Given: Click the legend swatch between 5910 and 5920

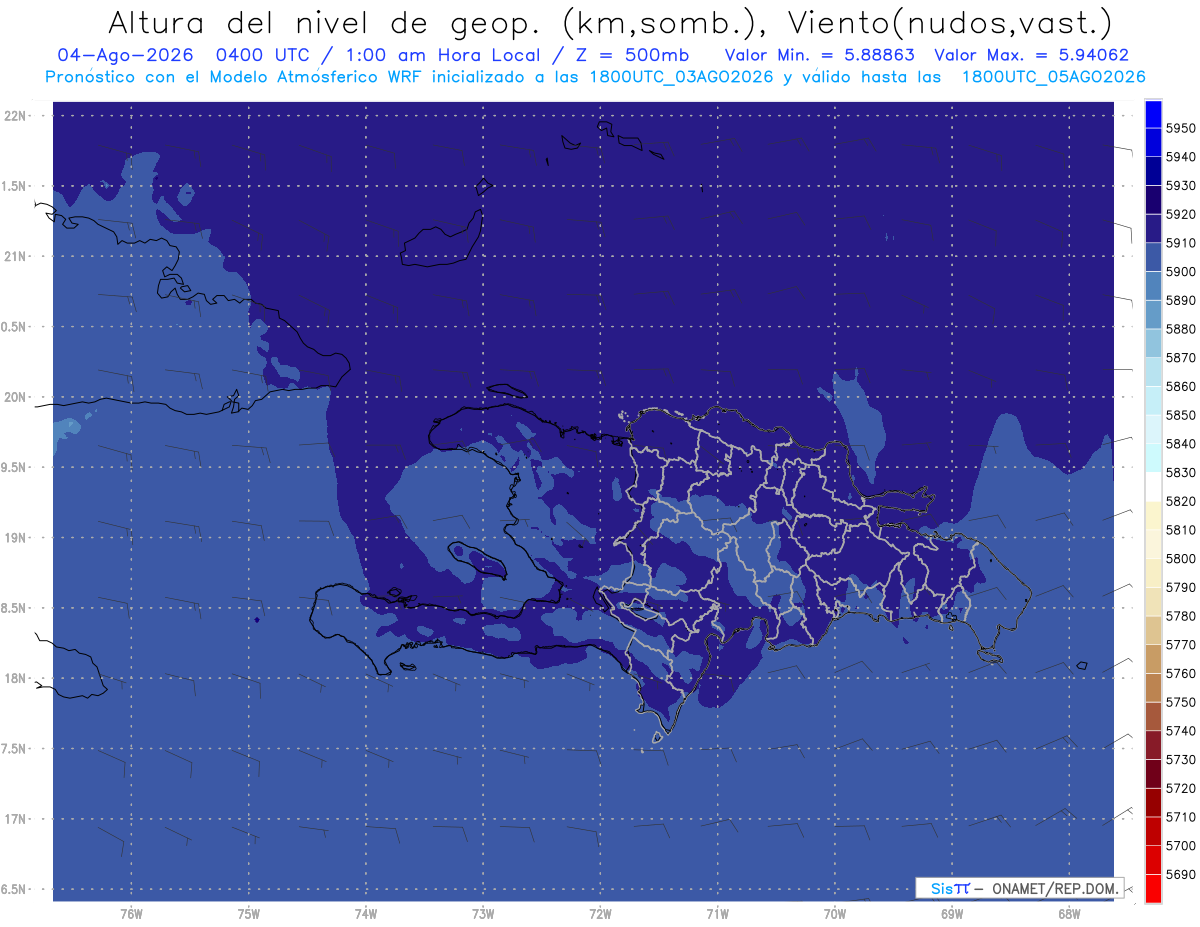Looking at the screenshot, I should pyautogui.click(x=1153, y=229).
